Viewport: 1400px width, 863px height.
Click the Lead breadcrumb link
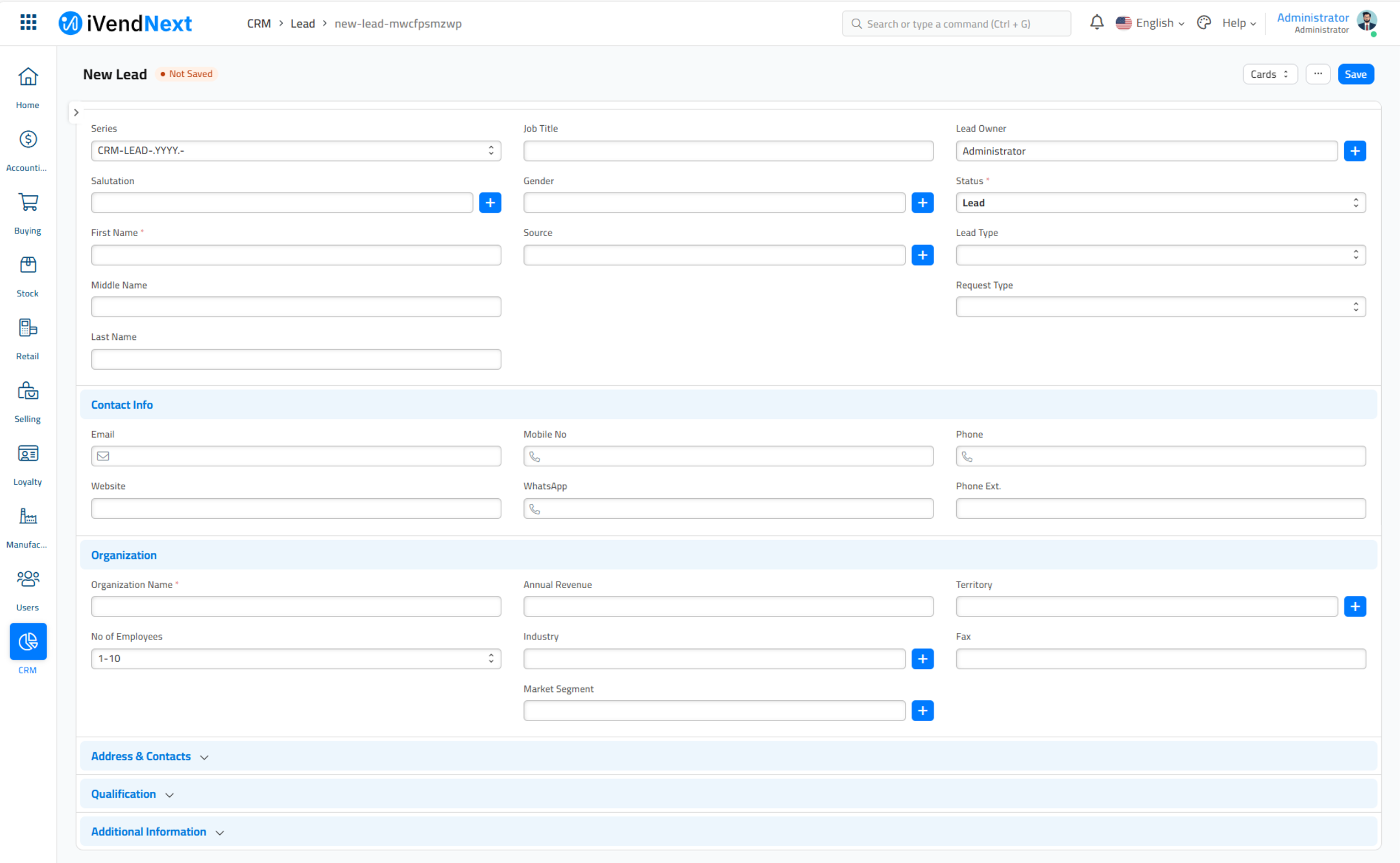click(x=303, y=23)
